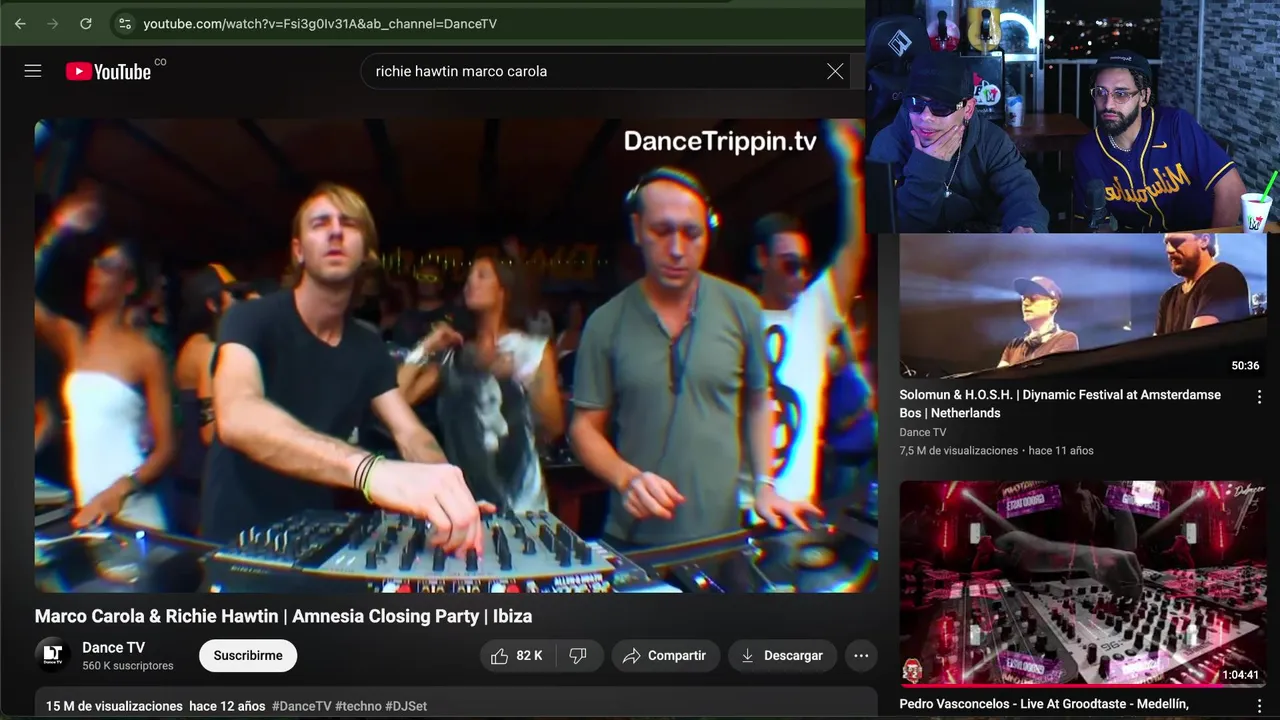Viewport: 1280px width, 720px height.
Task: Click the browser forward arrow
Action: click(53, 23)
